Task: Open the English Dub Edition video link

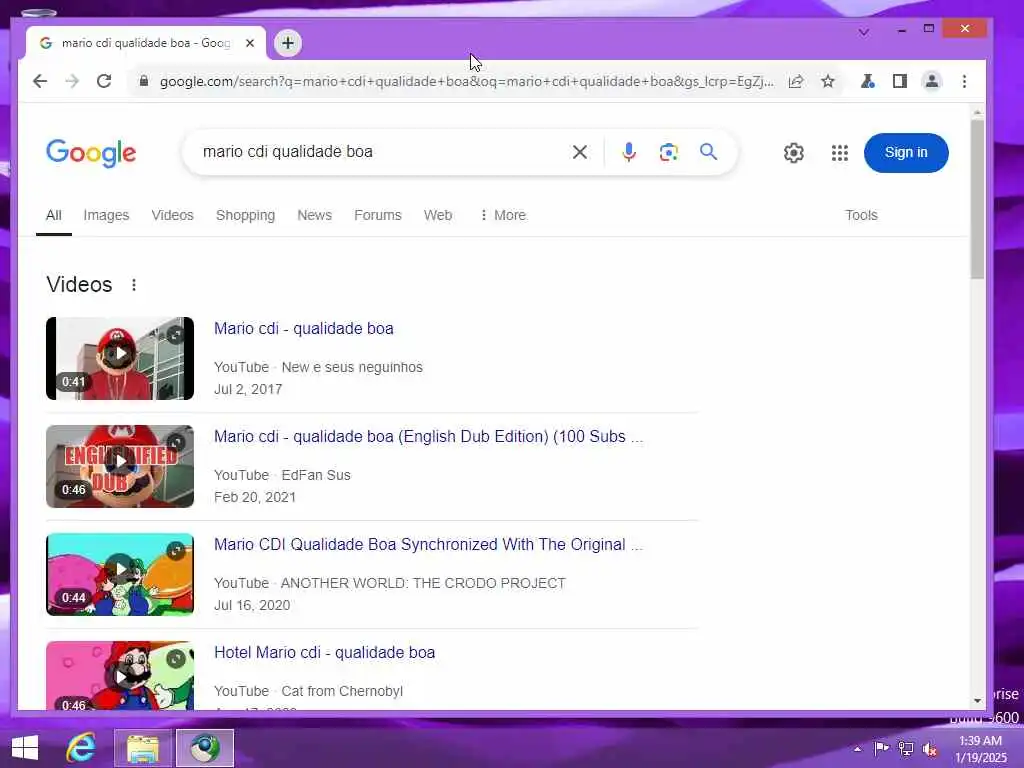Action: pos(428,436)
